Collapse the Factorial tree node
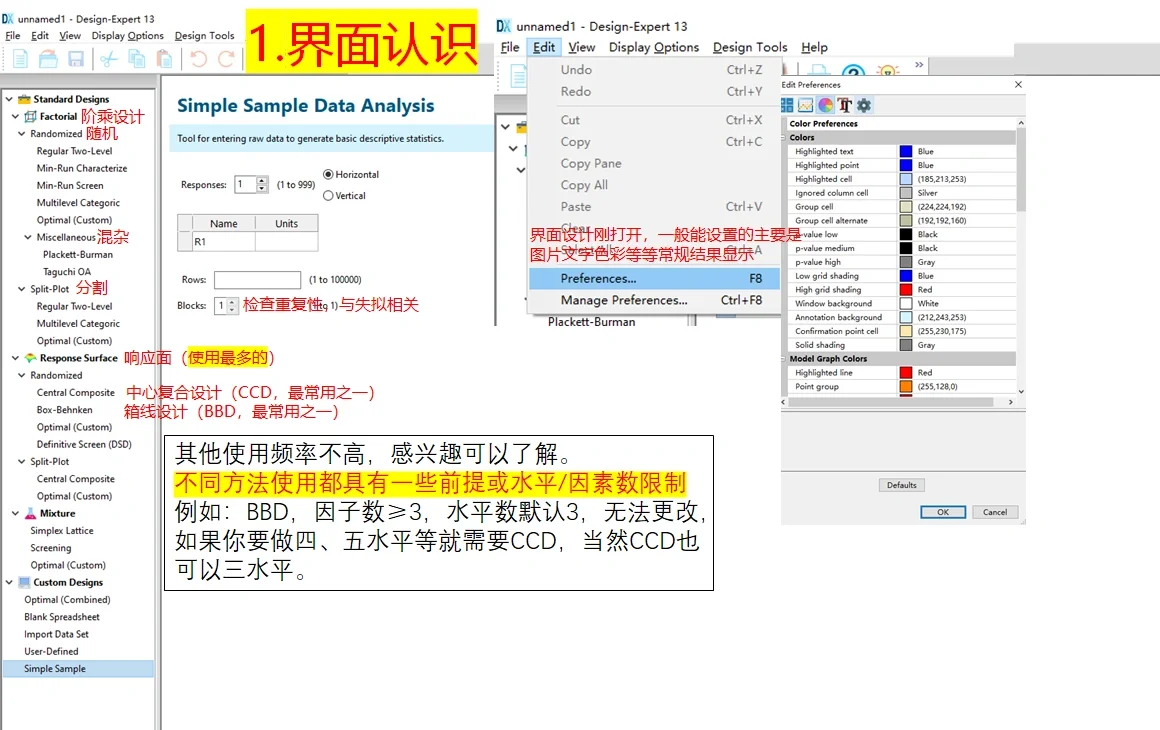 [x=15, y=116]
